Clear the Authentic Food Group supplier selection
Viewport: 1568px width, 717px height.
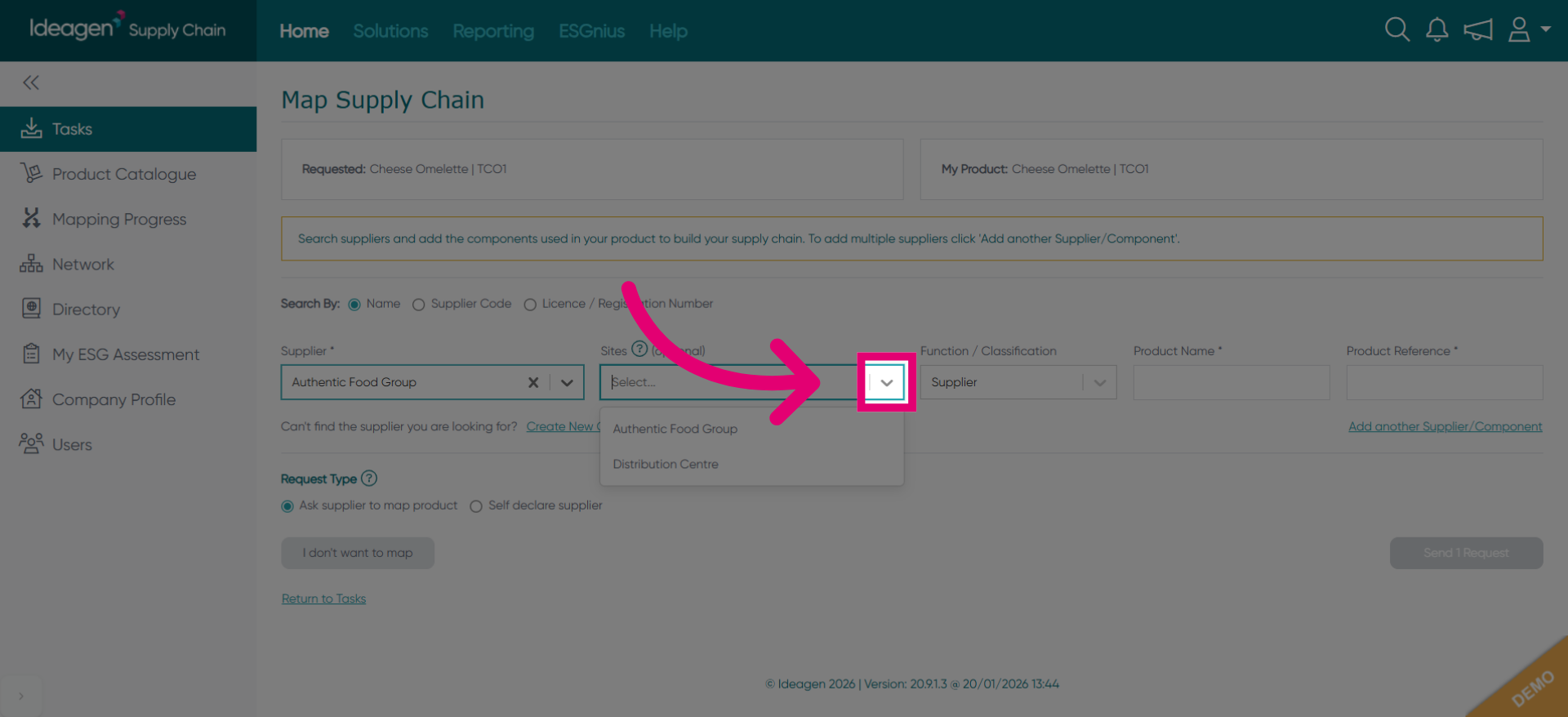(533, 382)
